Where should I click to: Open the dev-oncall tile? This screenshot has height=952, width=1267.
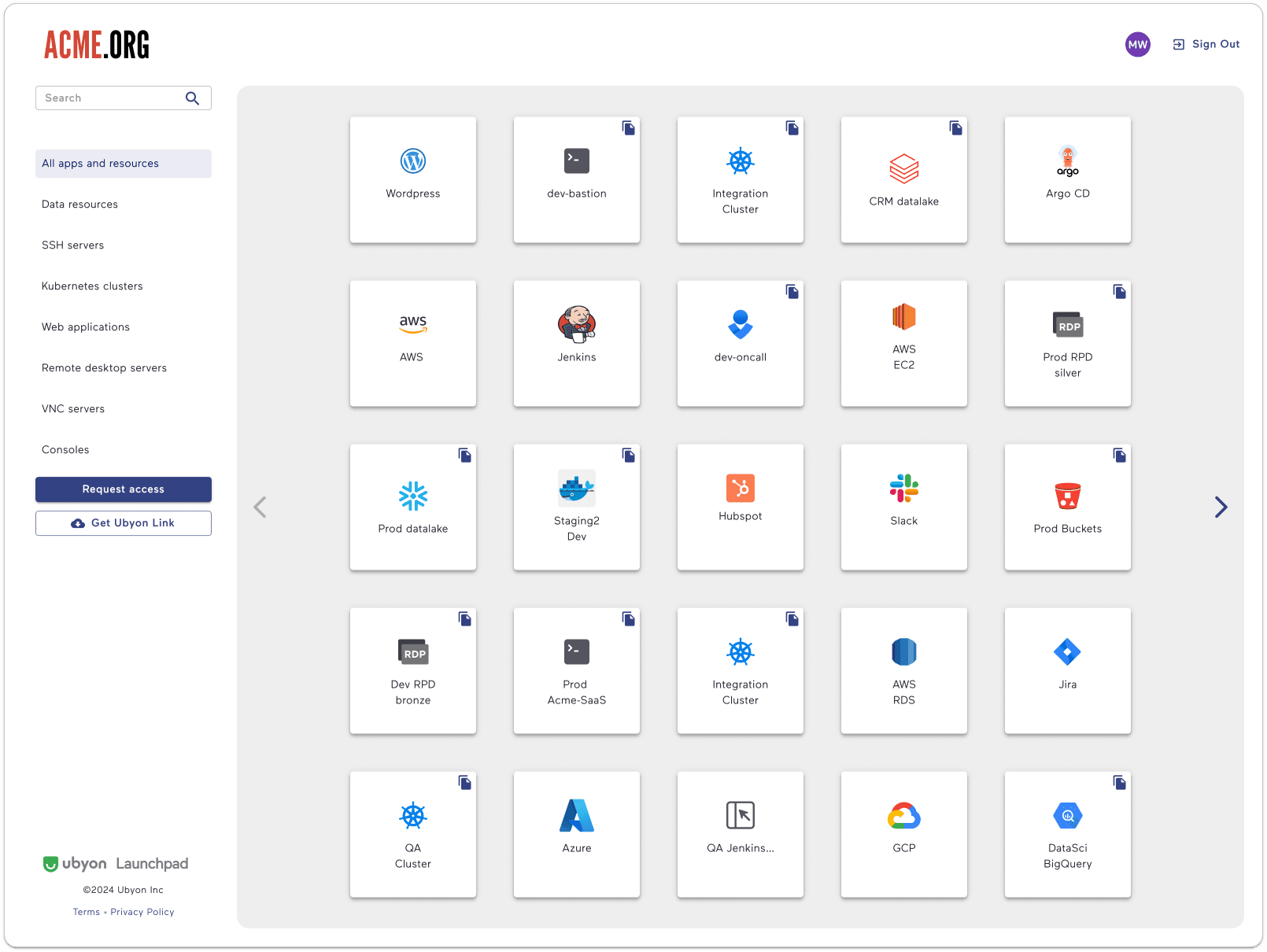pos(741,344)
